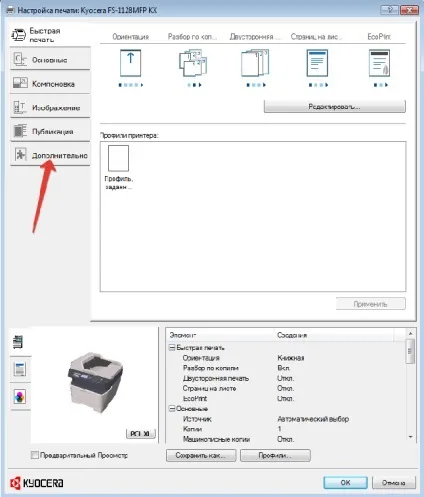Click the Редактировать button
This screenshot has width=424, height=497.
tap(335, 107)
